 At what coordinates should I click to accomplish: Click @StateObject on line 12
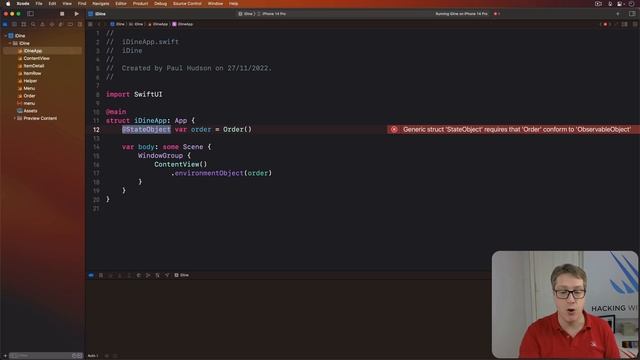click(146, 129)
